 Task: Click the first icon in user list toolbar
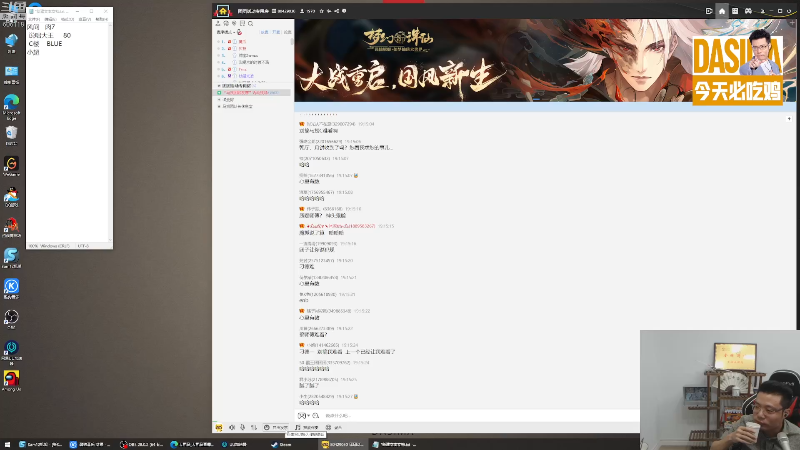coord(218,23)
